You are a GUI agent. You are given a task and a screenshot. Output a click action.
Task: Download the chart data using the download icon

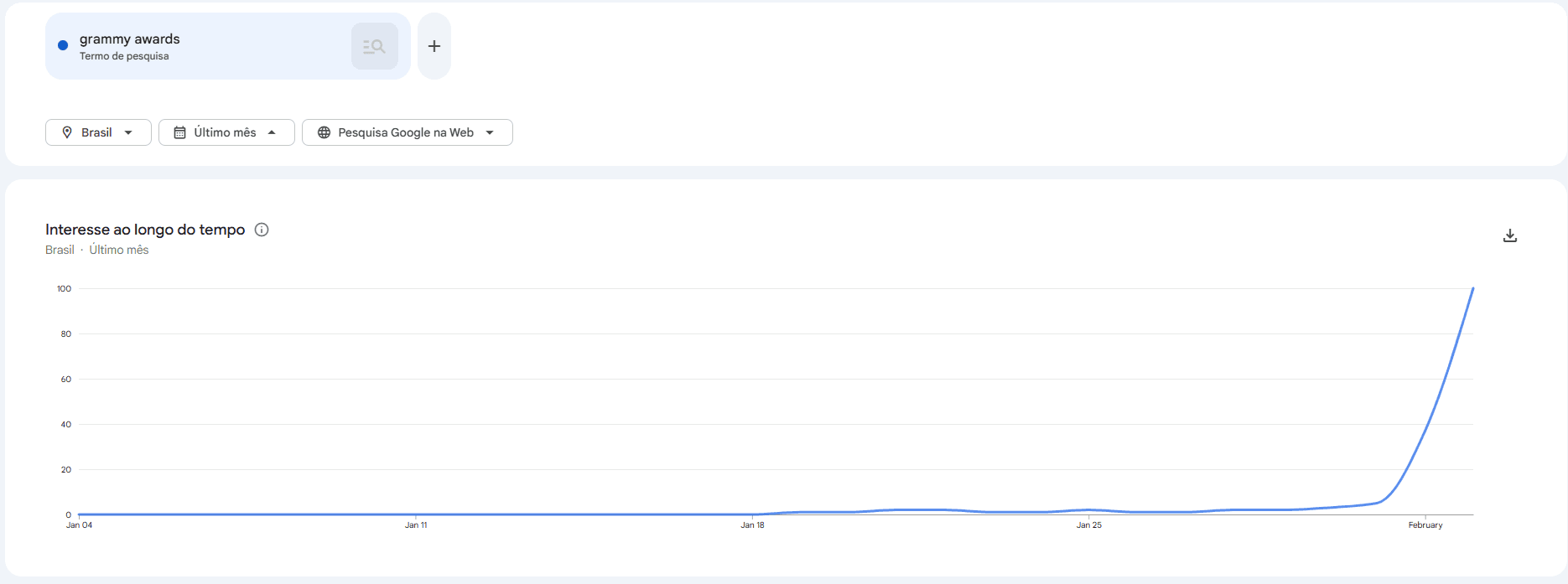(x=1509, y=235)
